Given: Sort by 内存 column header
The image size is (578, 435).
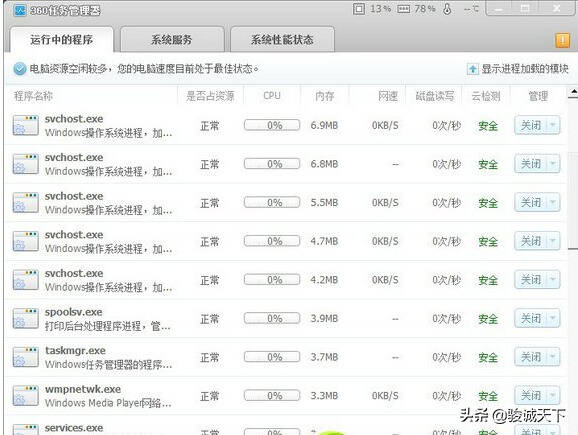Looking at the screenshot, I should tap(324, 96).
